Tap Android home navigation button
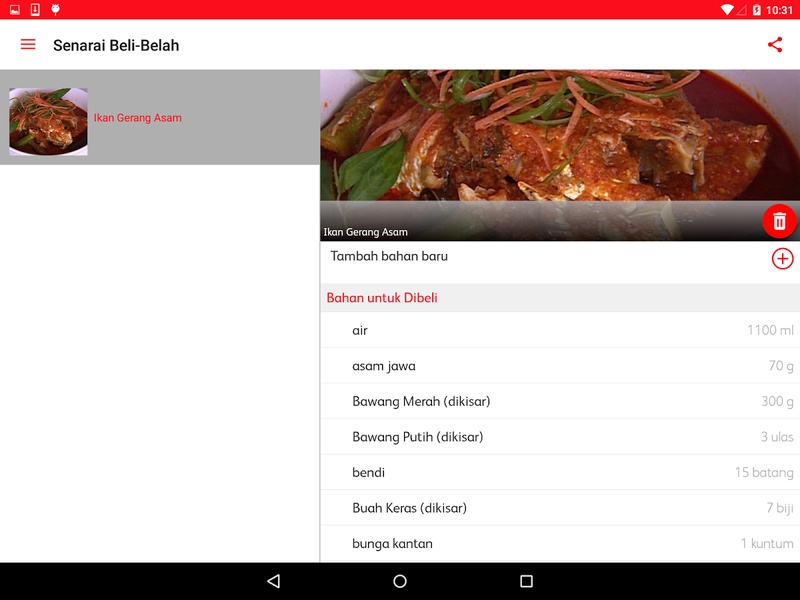Viewport: 800px width, 600px height. [400, 581]
